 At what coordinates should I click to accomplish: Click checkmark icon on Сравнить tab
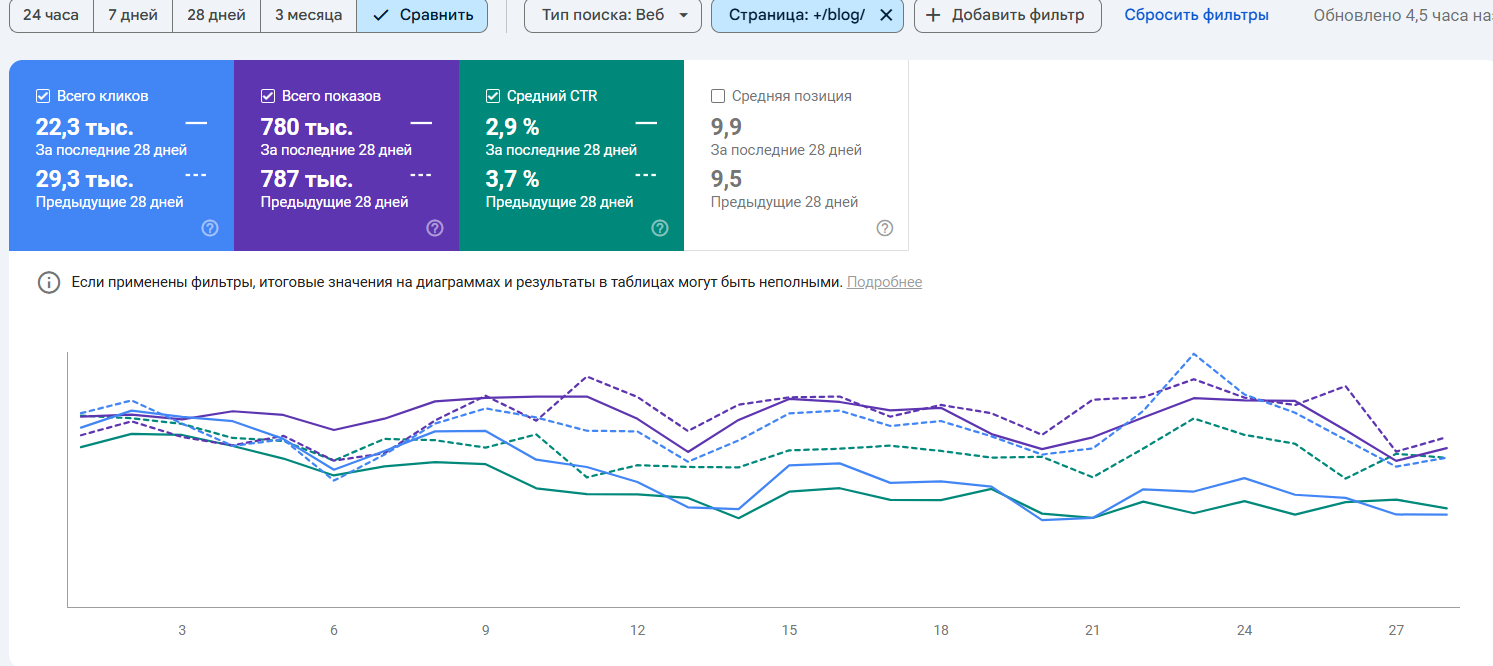point(380,15)
